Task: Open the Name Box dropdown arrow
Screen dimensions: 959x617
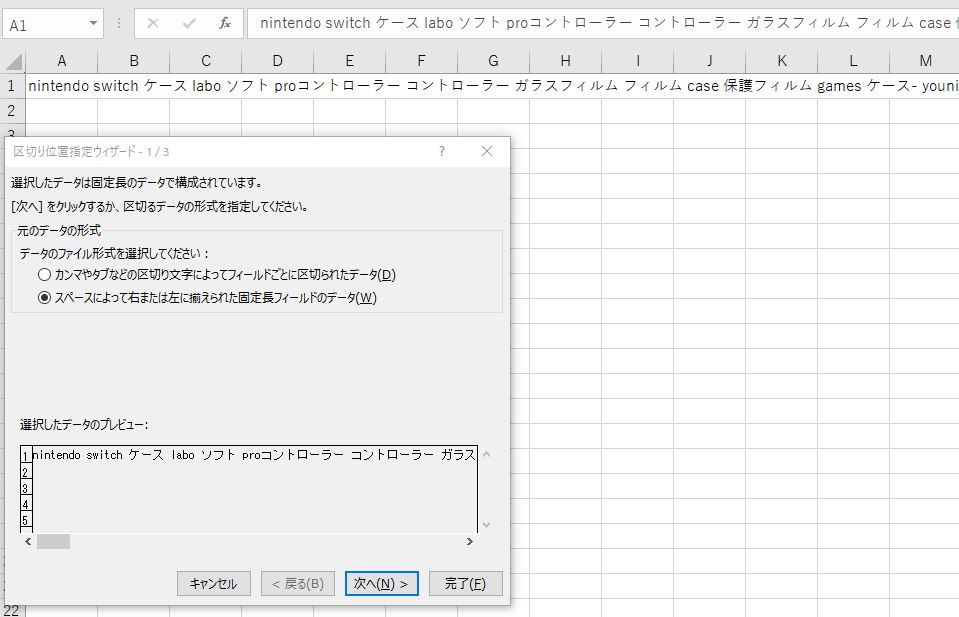Action: coord(93,24)
